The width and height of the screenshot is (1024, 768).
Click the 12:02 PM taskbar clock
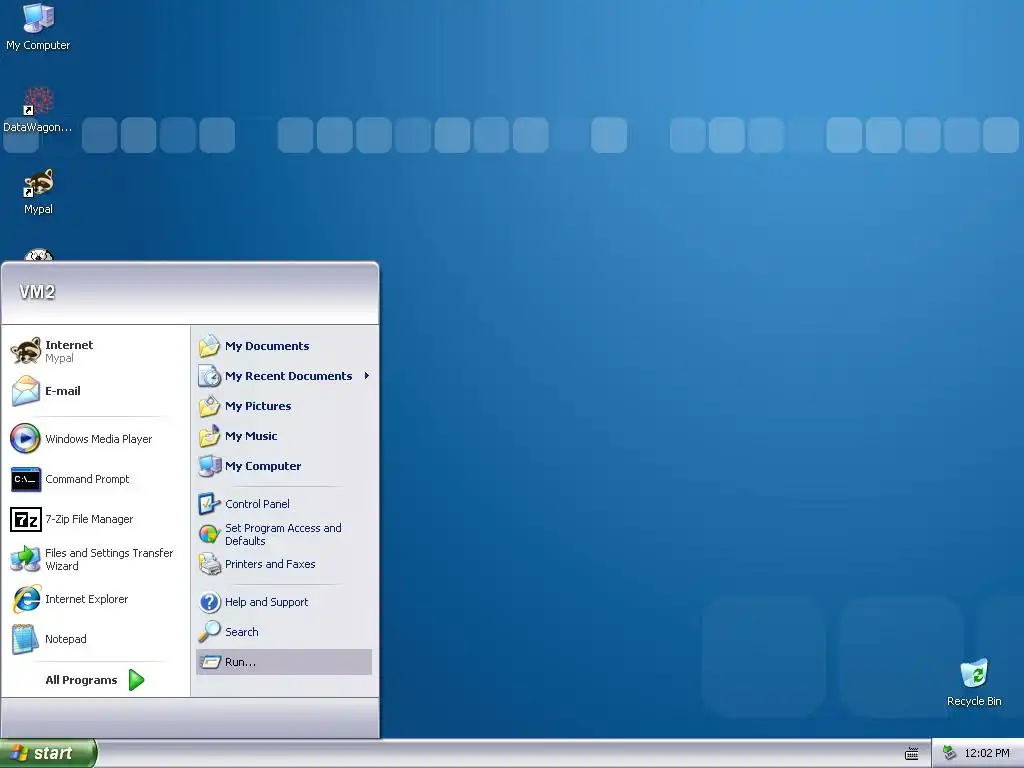(987, 754)
